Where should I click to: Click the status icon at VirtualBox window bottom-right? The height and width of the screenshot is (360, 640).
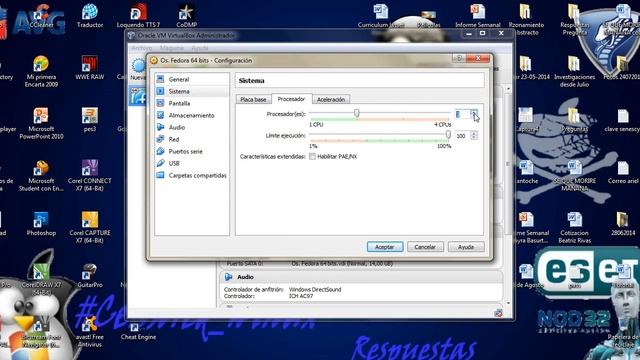498,313
